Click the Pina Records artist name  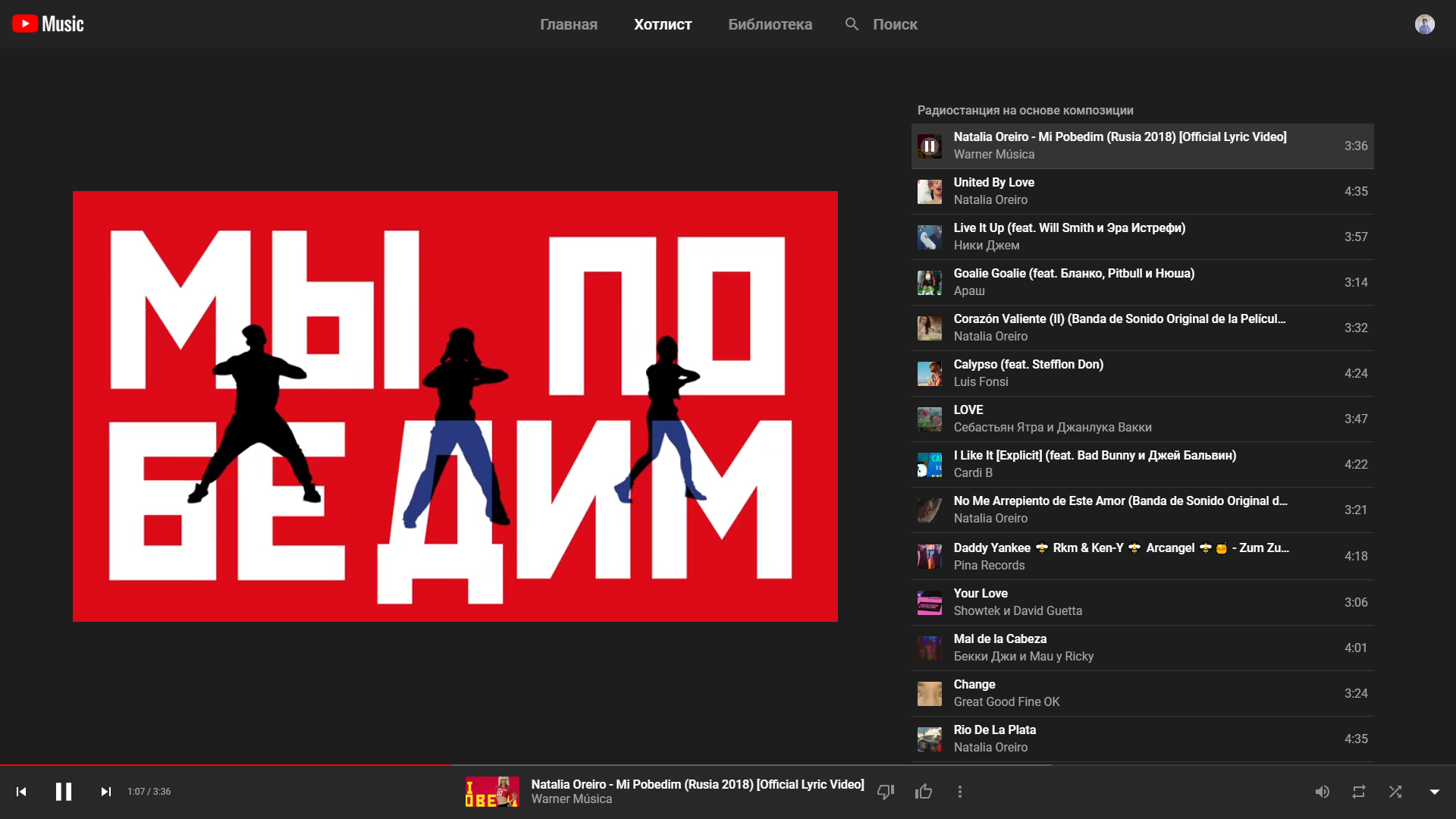click(989, 566)
